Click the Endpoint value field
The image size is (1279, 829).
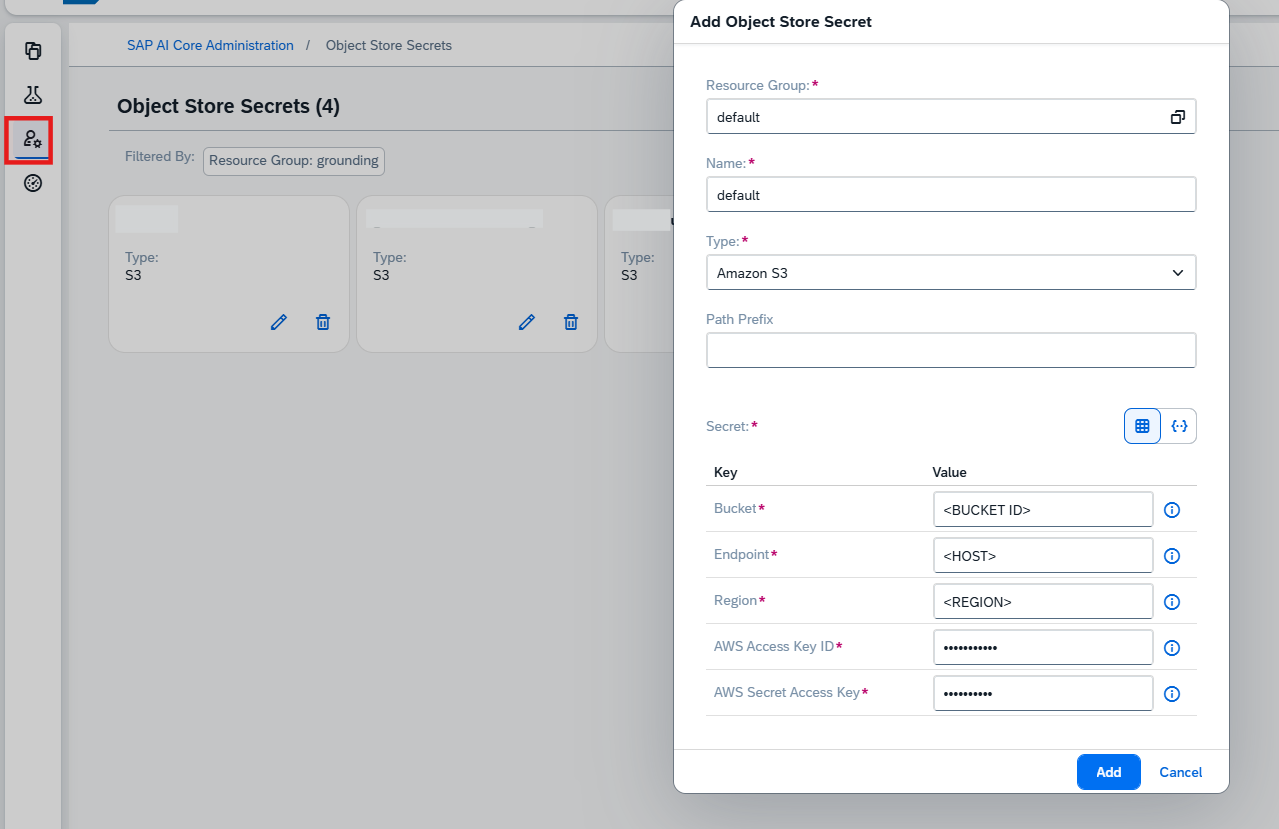click(1043, 555)
